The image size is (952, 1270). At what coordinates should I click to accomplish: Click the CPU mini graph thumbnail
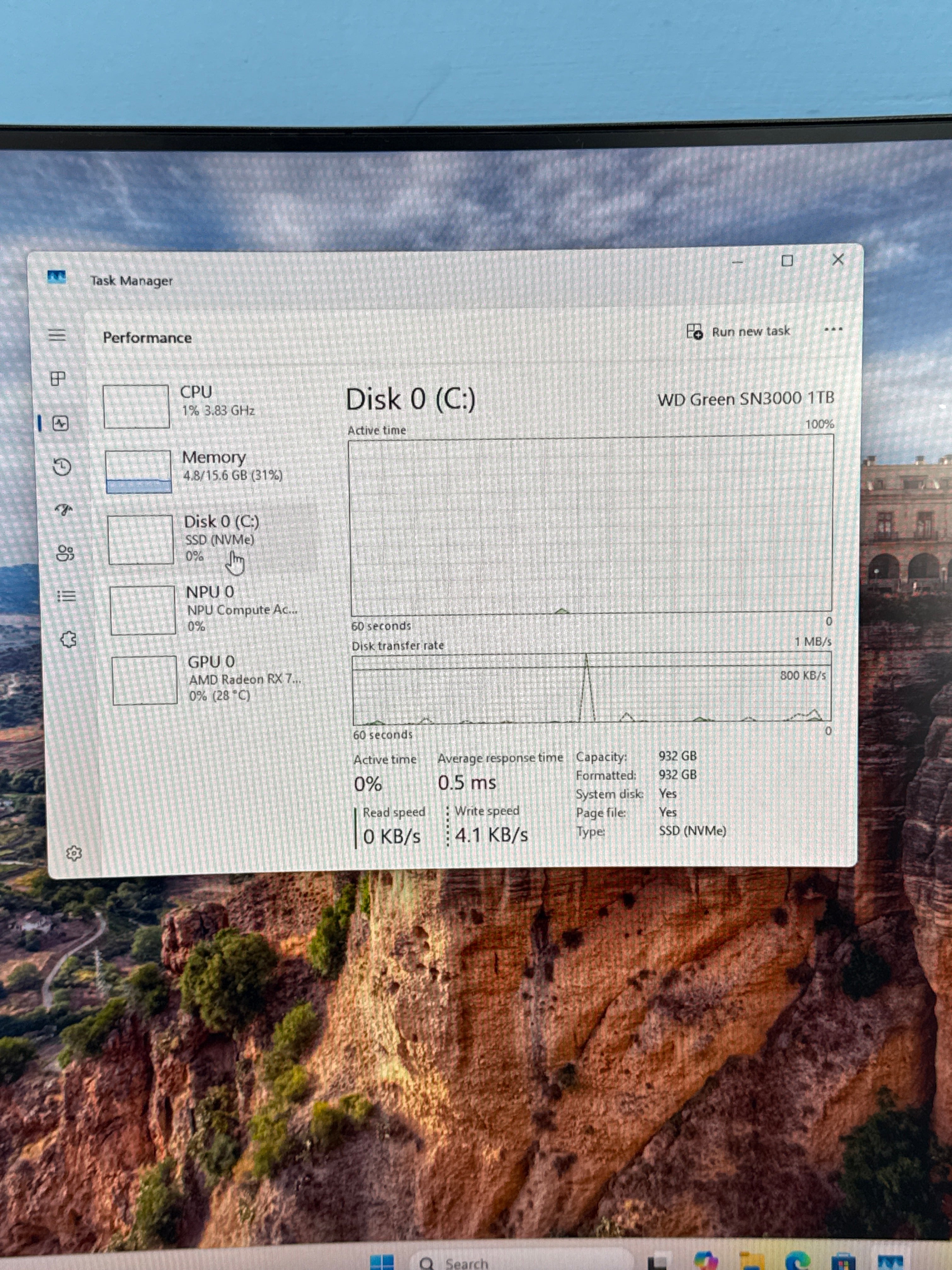(136, 407)
